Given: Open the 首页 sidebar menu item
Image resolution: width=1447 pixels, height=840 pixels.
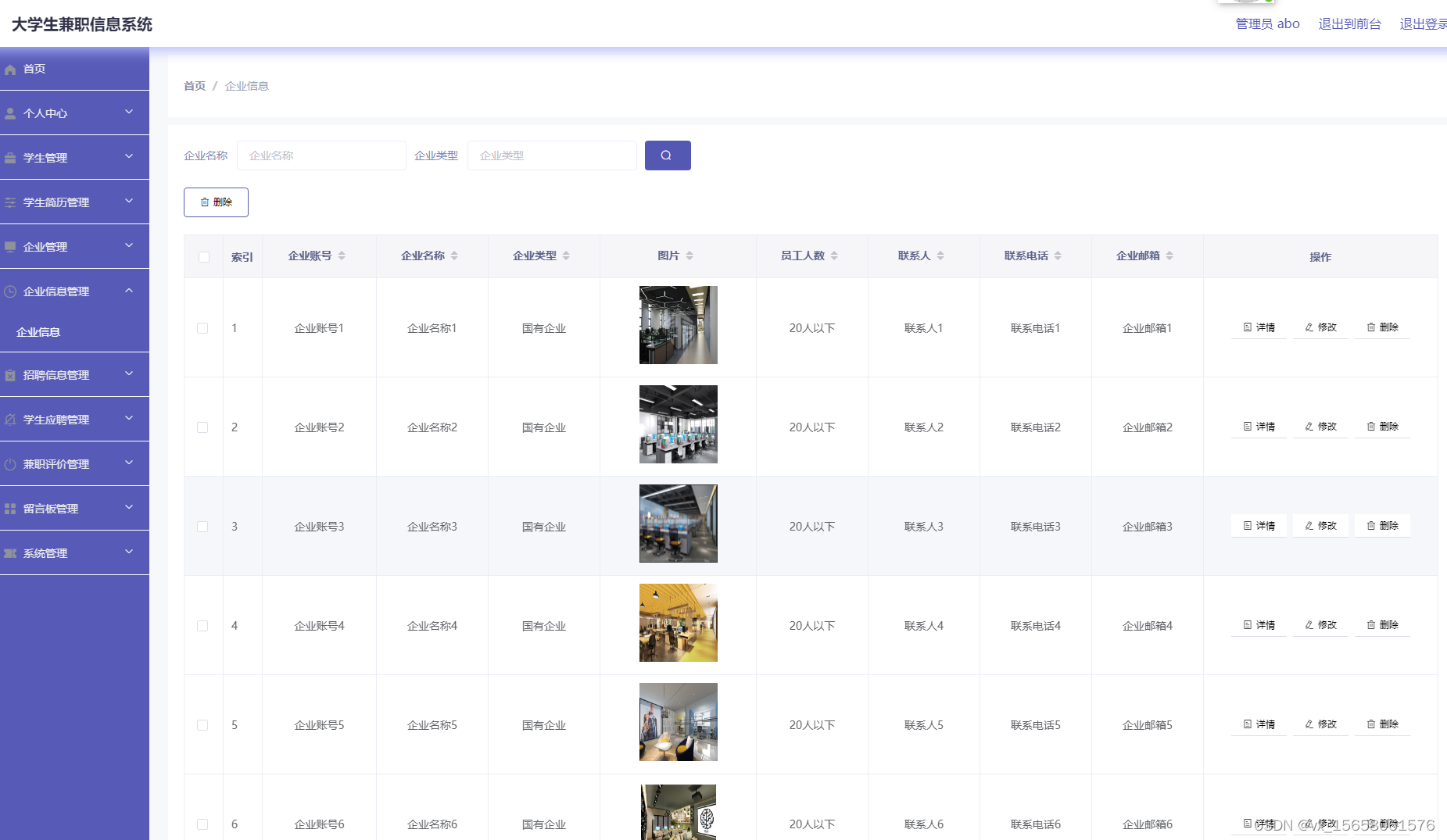Looking at the screenshot, I should click(74, 69).
